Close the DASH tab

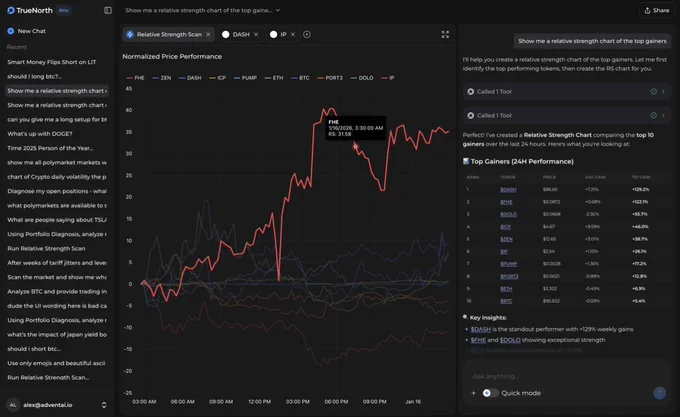point(256,34)
